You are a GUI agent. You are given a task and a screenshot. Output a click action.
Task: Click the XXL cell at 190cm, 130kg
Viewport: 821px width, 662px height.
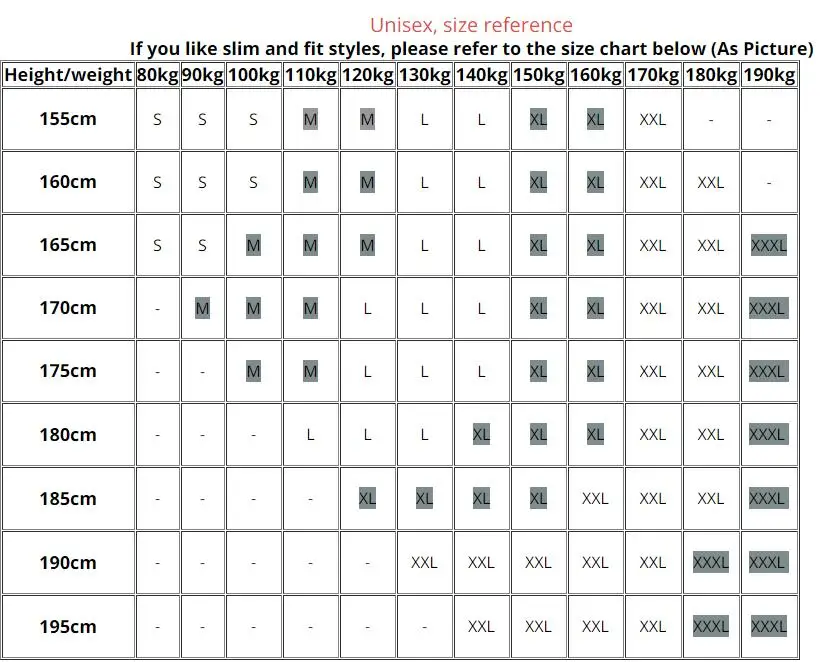pos(424,562)
